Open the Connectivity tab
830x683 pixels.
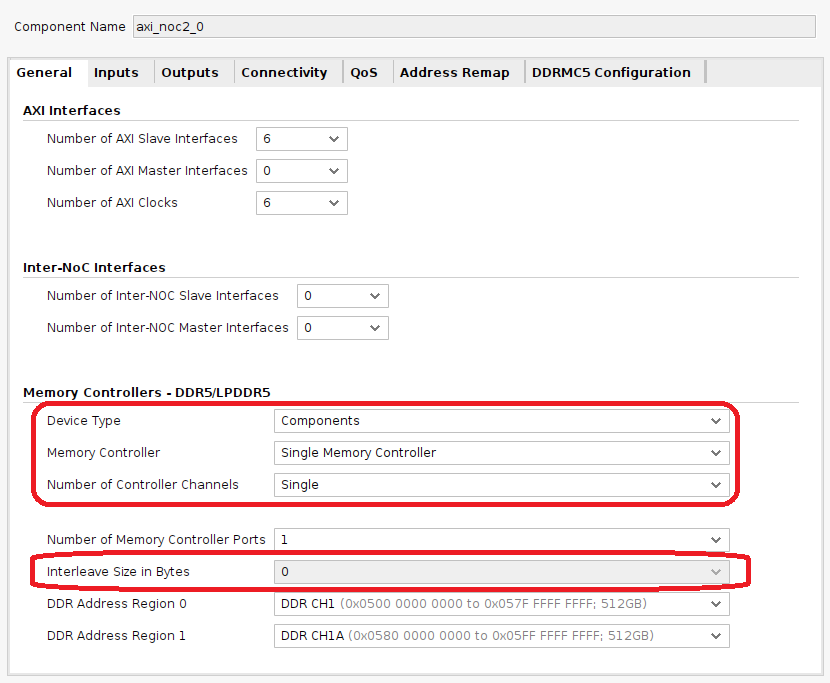point(284,72)
